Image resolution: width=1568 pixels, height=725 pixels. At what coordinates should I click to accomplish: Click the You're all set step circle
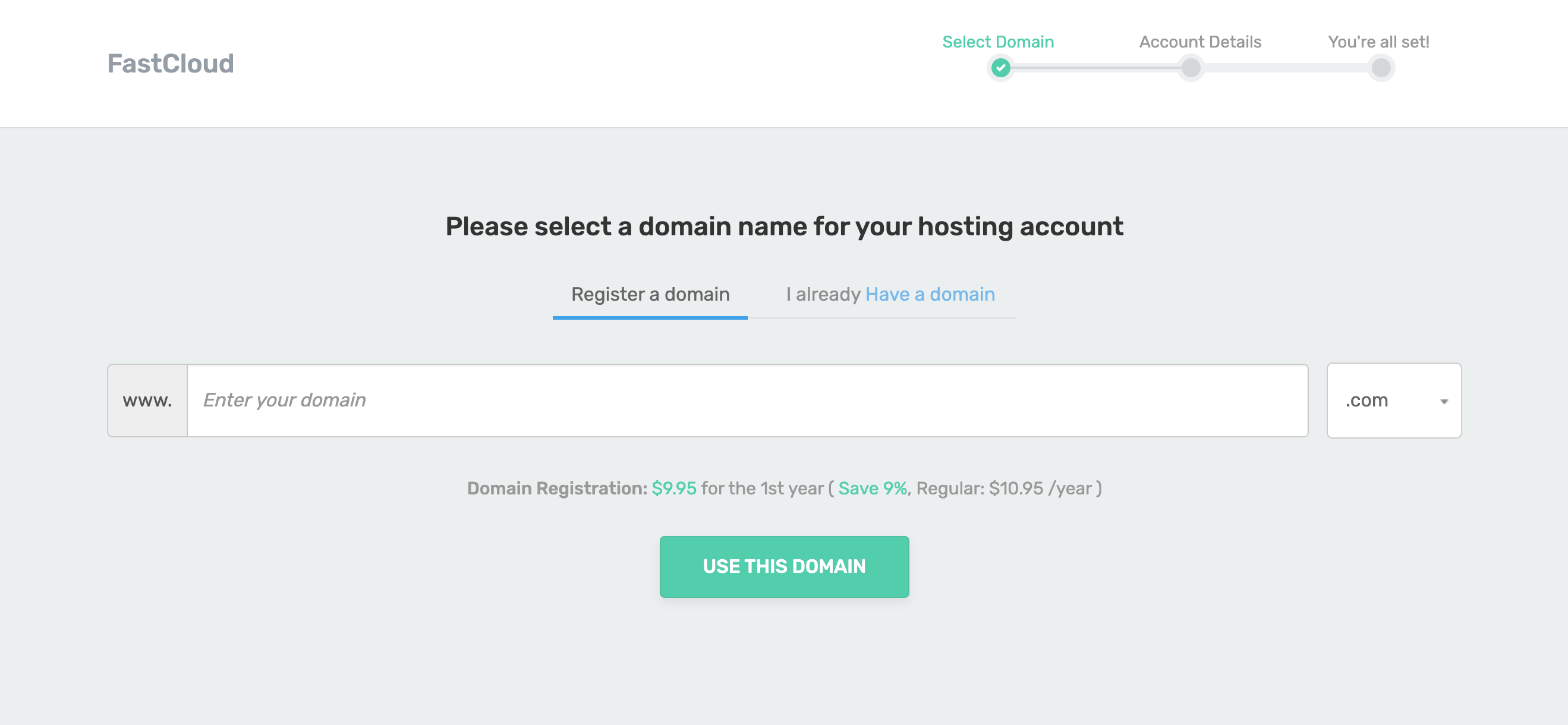[x=1381, y=68]
